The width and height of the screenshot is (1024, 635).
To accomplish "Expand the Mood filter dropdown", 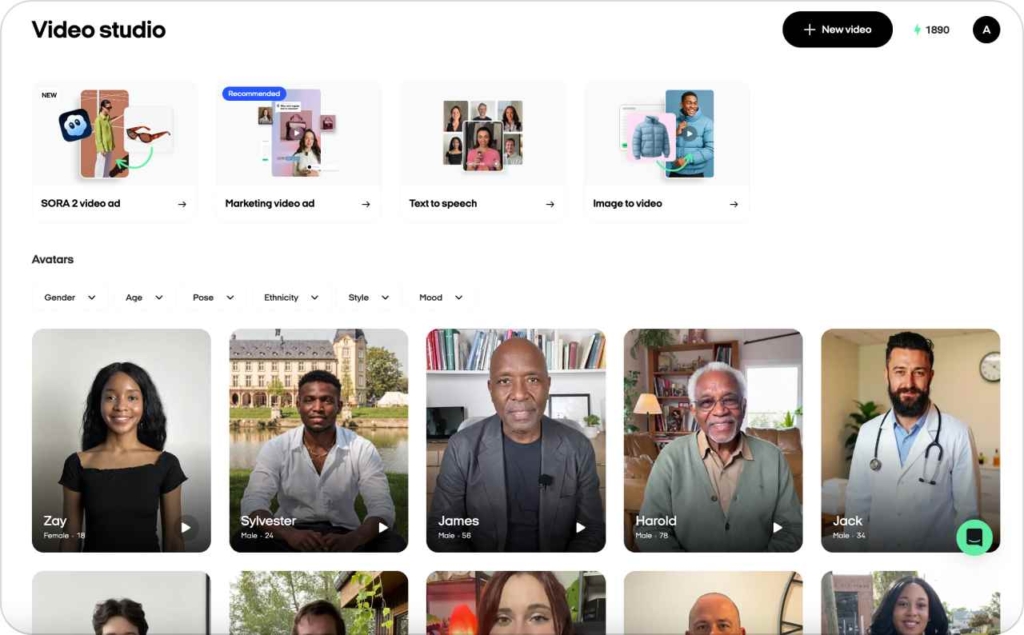I will [x=441, y=297].
